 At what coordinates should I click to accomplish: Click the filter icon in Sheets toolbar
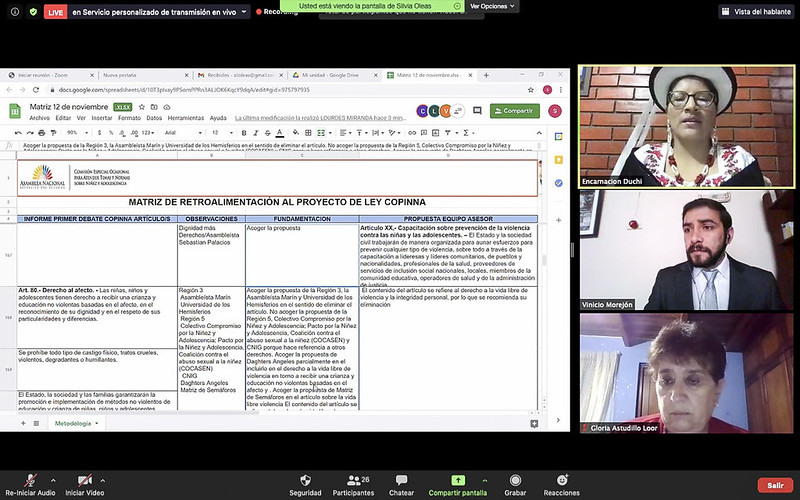(x=447, y=133)
